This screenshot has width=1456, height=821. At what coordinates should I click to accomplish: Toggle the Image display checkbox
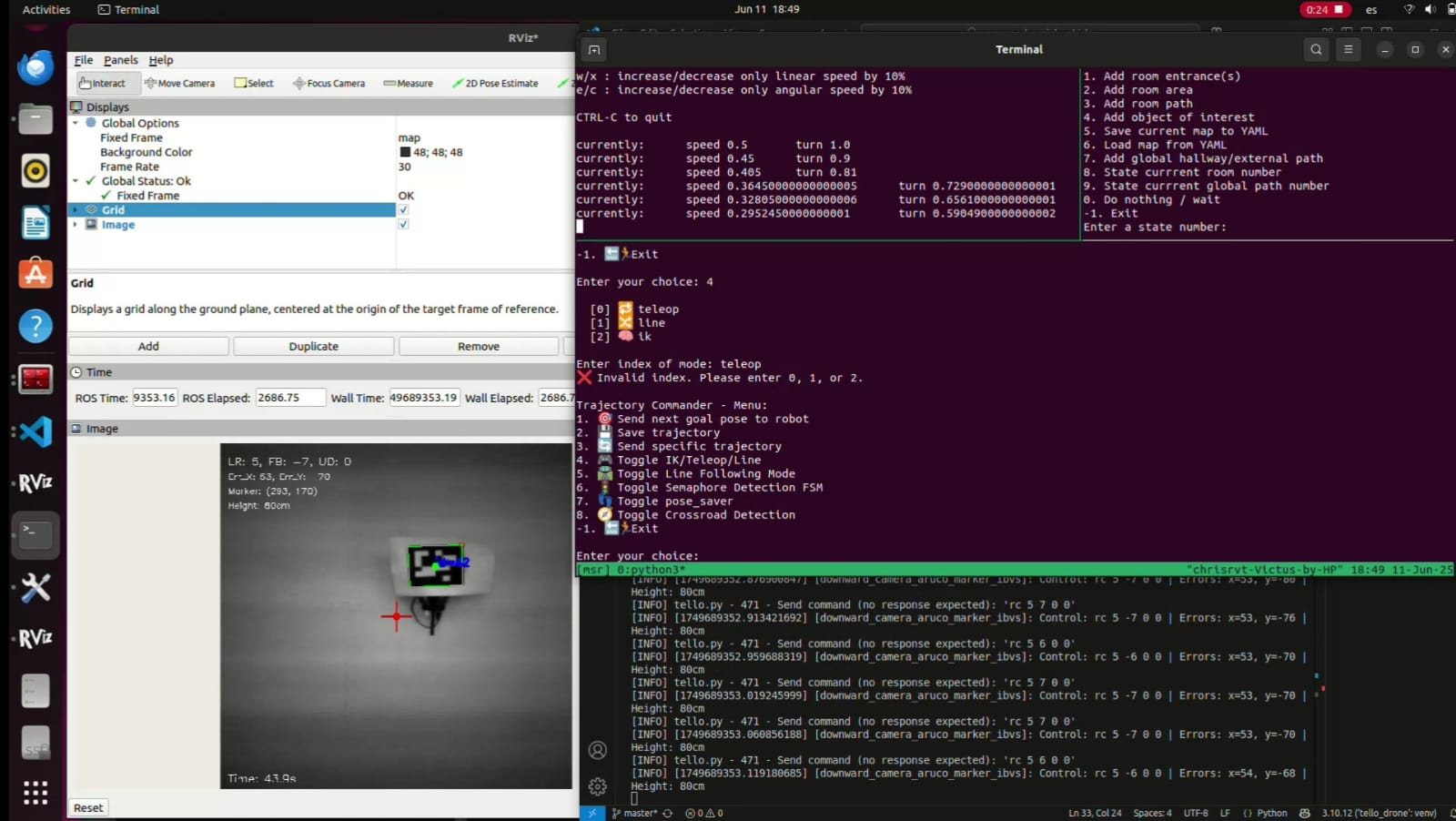click(403, 225)
